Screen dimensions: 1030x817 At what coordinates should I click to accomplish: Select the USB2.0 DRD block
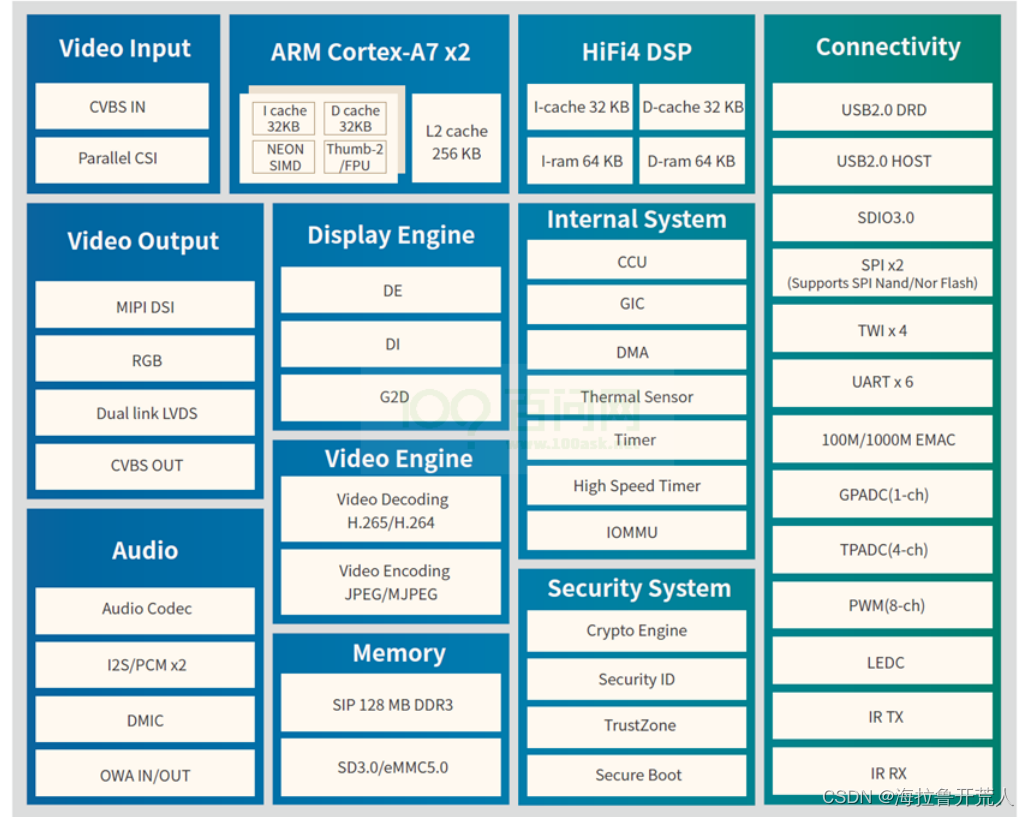(883, 107)
